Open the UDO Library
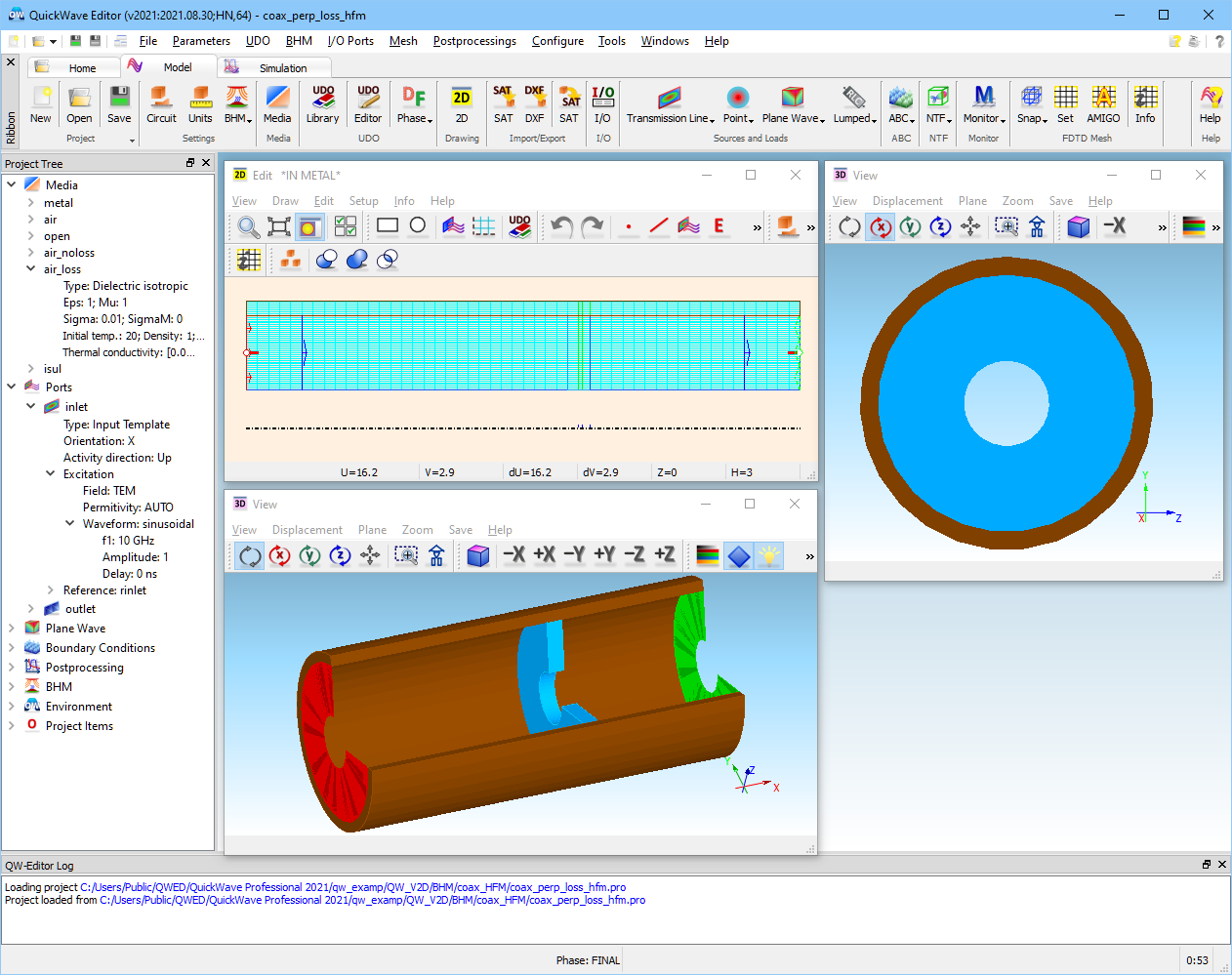 (322, 104)
